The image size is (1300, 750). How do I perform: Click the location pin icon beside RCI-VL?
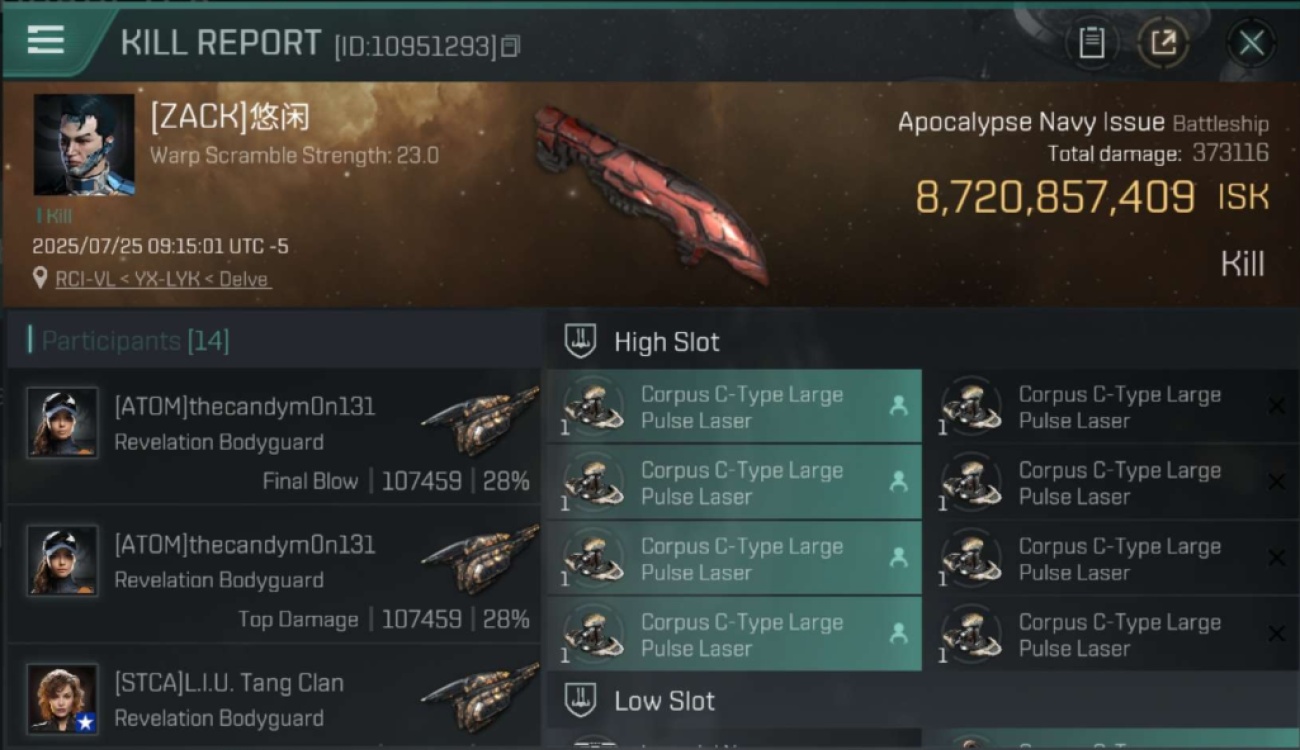pyautogui.click(x=40, y=279)
